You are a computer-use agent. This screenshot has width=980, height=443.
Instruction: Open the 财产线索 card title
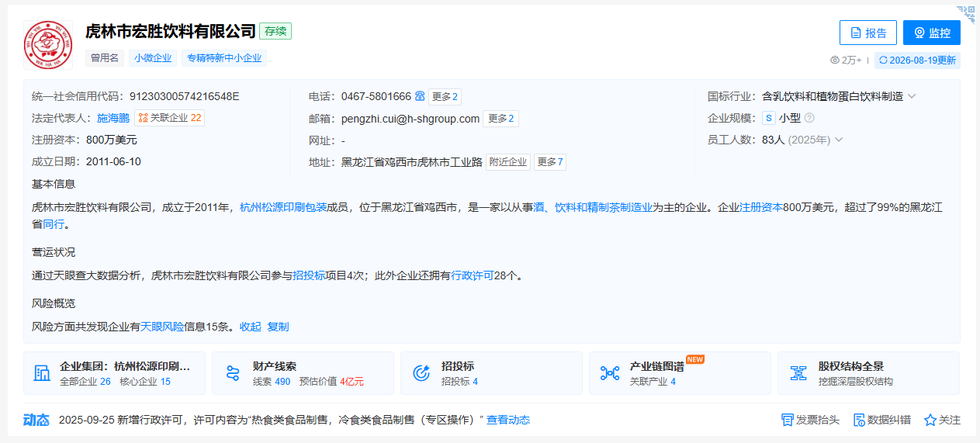(274, 367)
